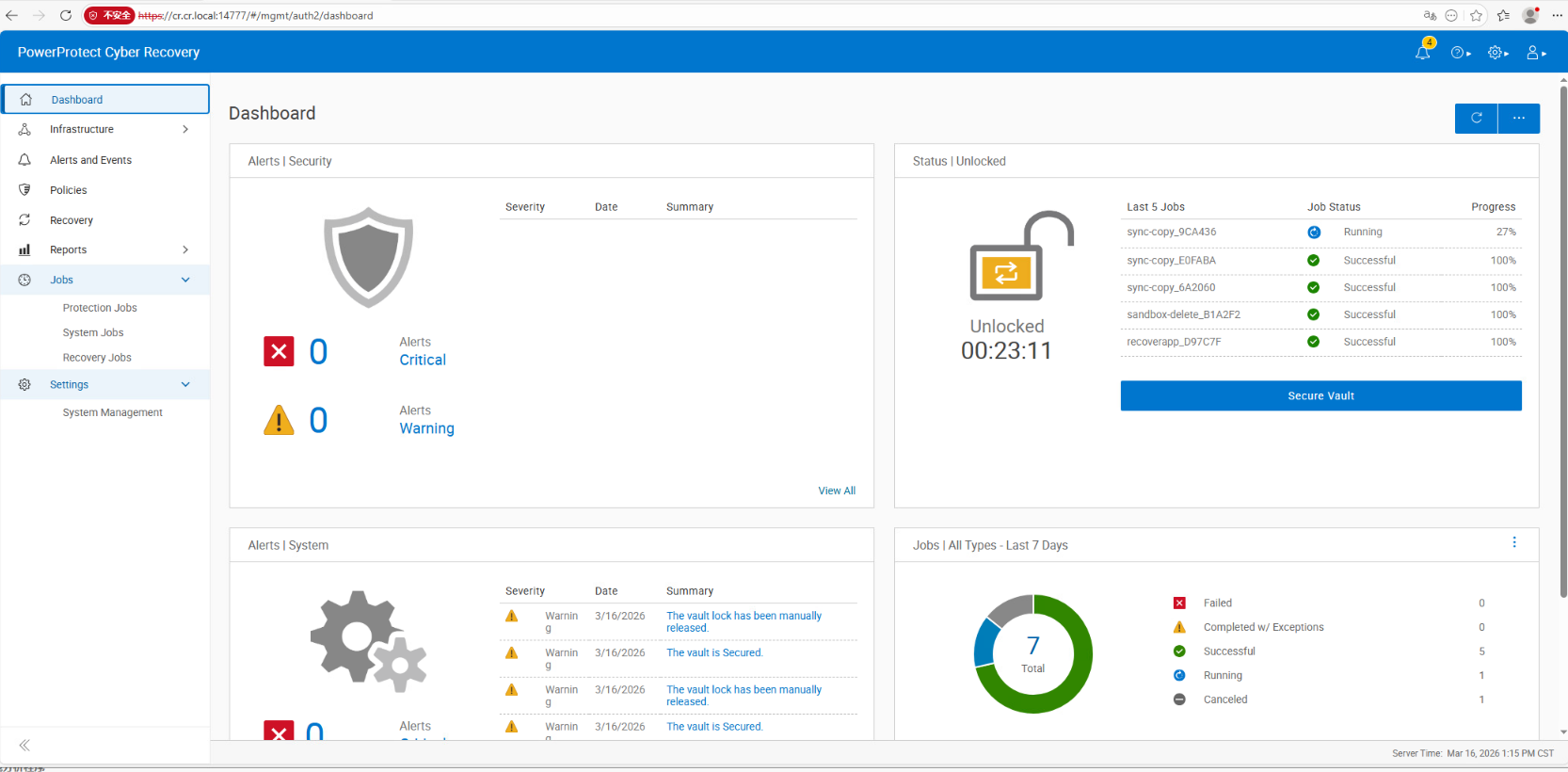Click the Infrastructure sidebar icon

(25, 129)
